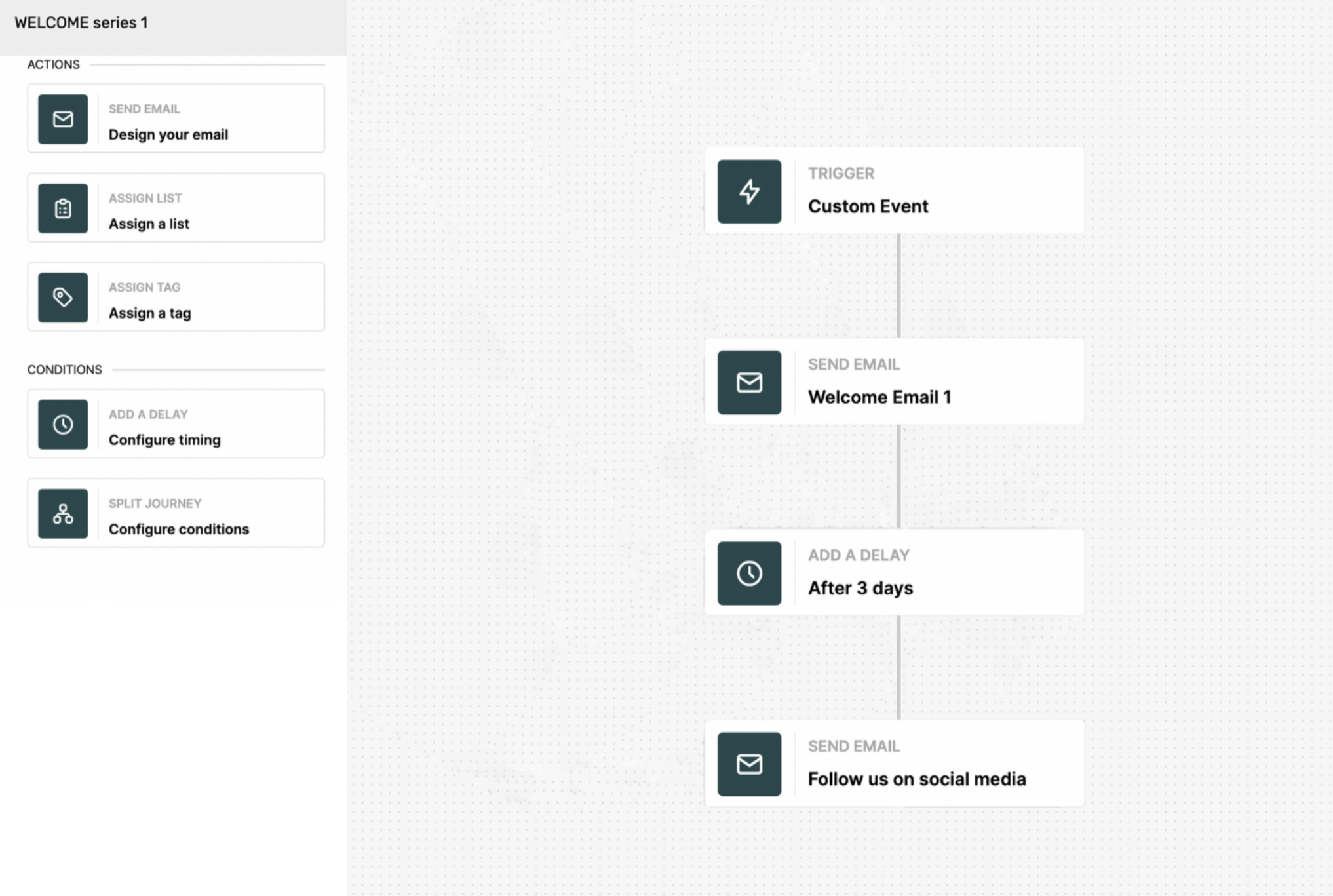Click the envelope icon on Follow us on social media
The width and height of the screenshot is (1333, 896).
(x=749, y=763)
